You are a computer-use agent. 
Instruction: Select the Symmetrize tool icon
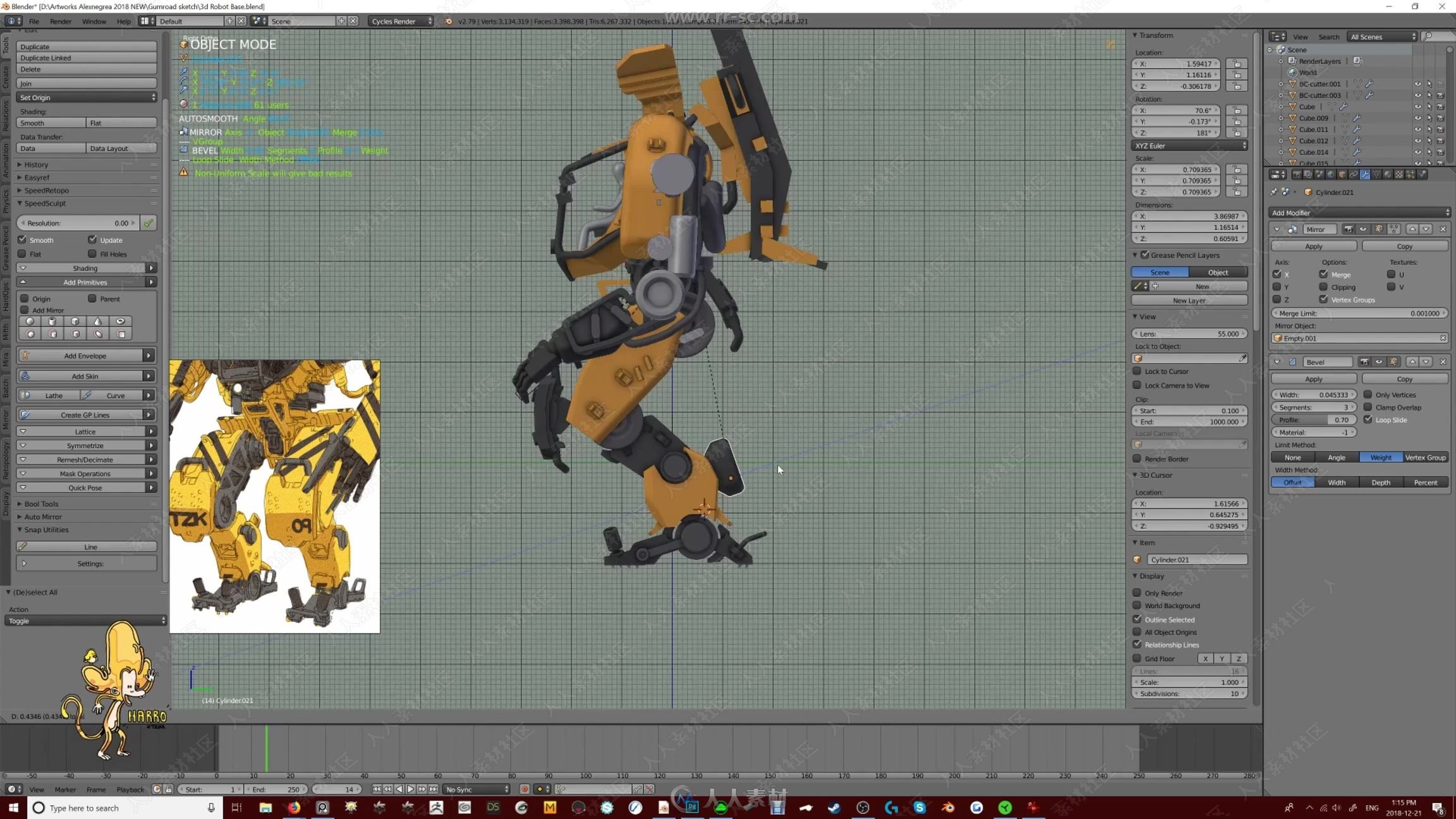pyautogui.click(x=85, y=446)
